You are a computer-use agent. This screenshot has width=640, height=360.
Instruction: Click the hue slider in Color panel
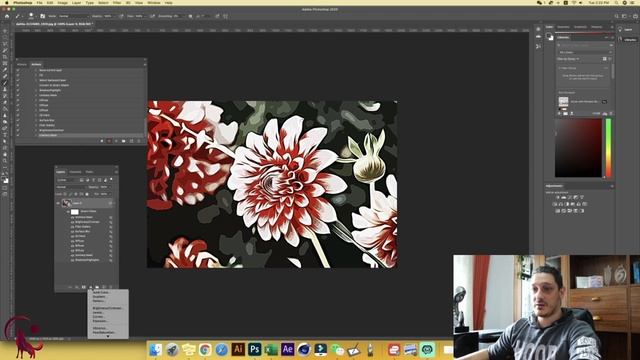click(609, 148)
